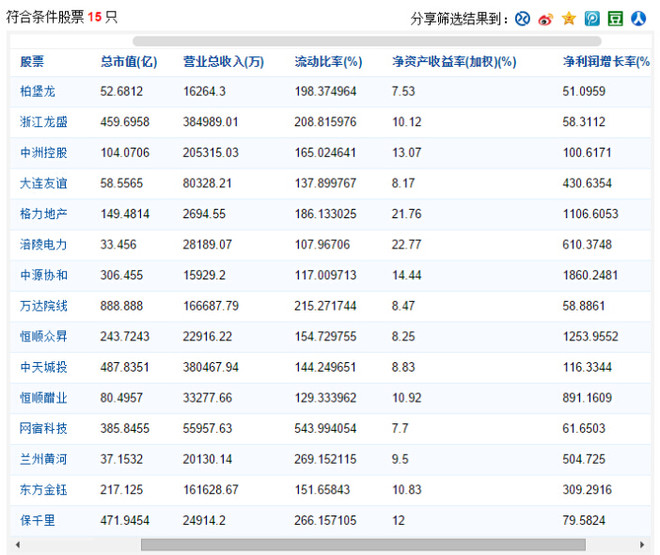Open stock 万达院线
The height and width of the screenshot is (555, 660).
pyautogui.click(x=44, y=306)
